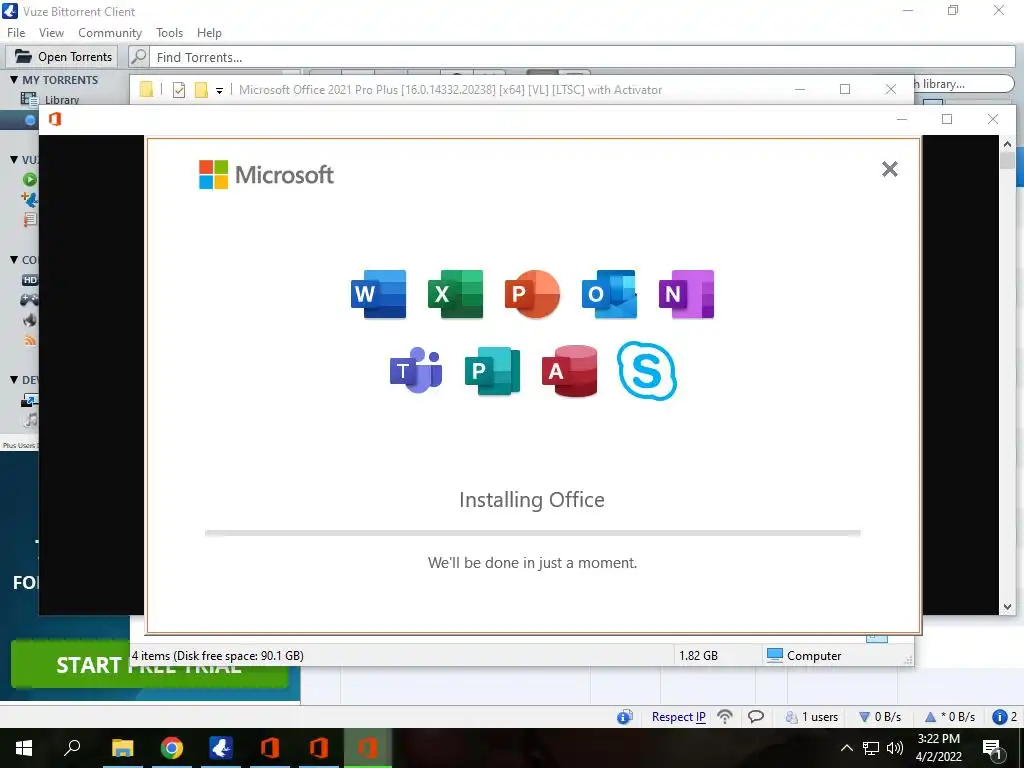Image resolution: width=1024 pixels, height=768 pixels.
Task: Close the Installing Office dialog with the X
Action: tap(889, 169)
